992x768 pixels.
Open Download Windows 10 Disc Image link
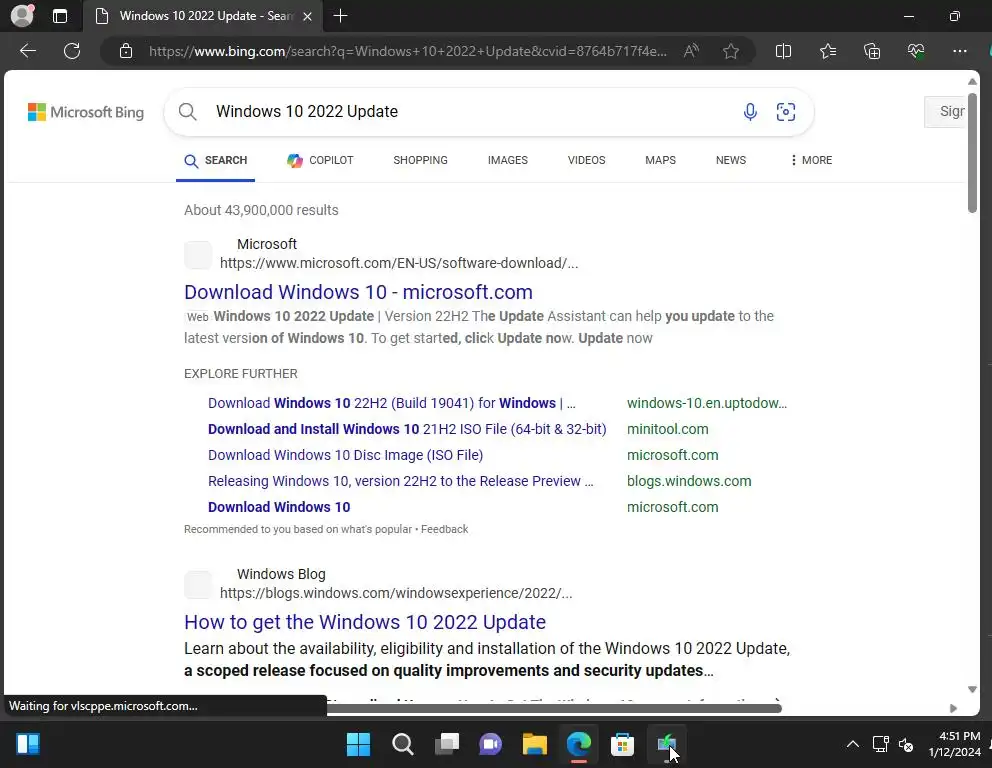[345, 455]
